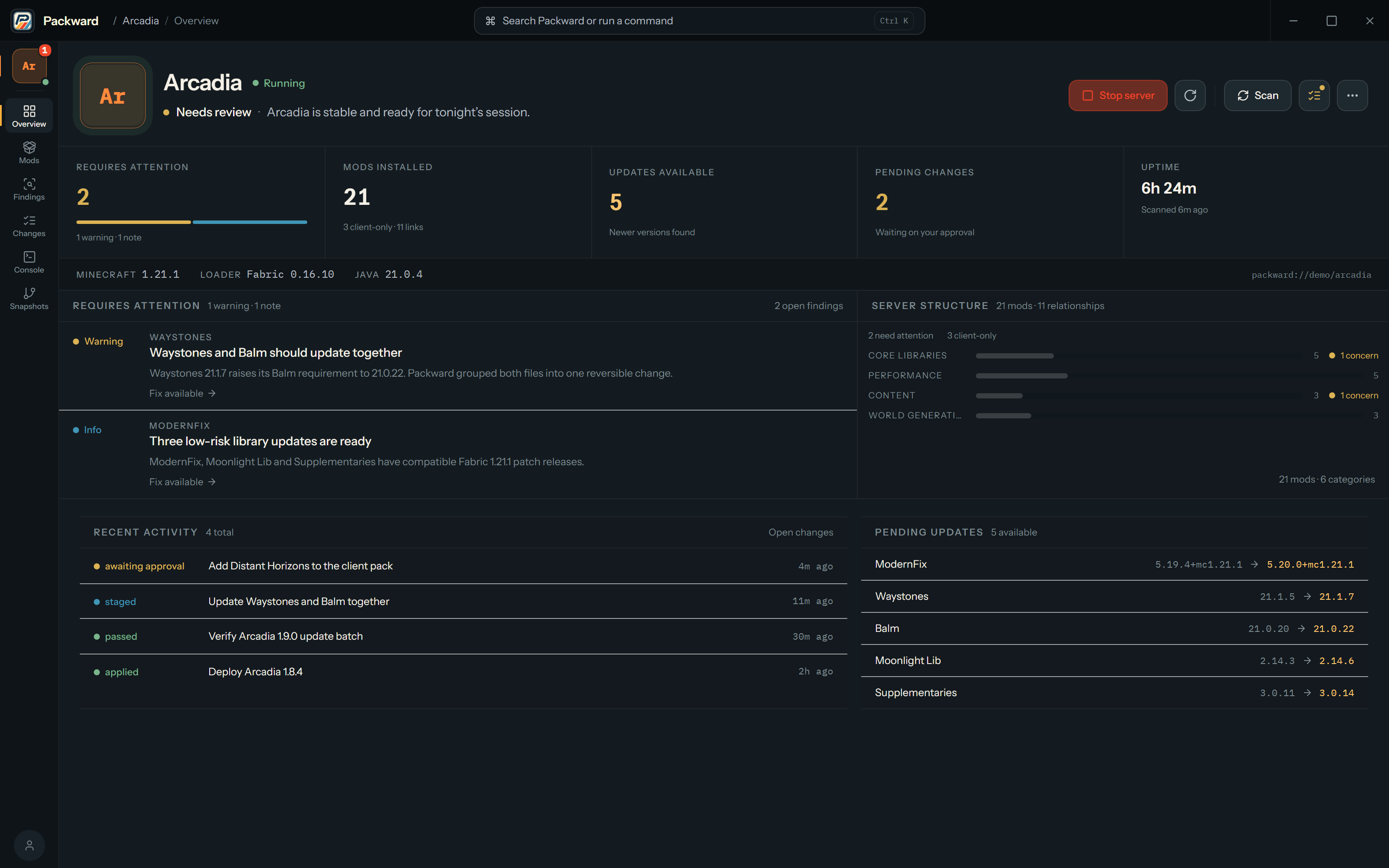Open the Updates Available stat card
The image size is (1389, 868).
tap(724, 202)
